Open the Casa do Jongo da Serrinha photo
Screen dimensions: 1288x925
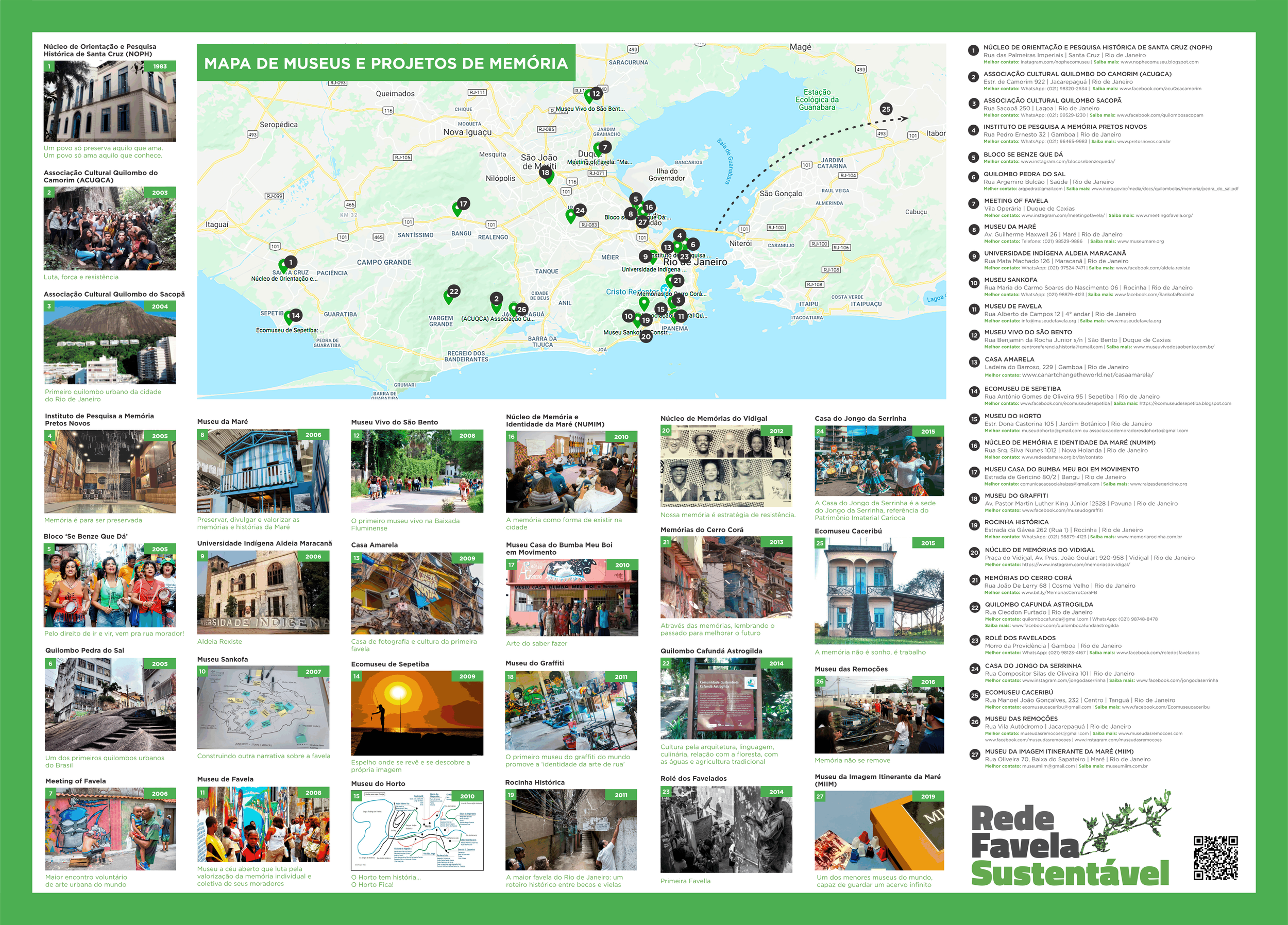click(x=878, y=460)
